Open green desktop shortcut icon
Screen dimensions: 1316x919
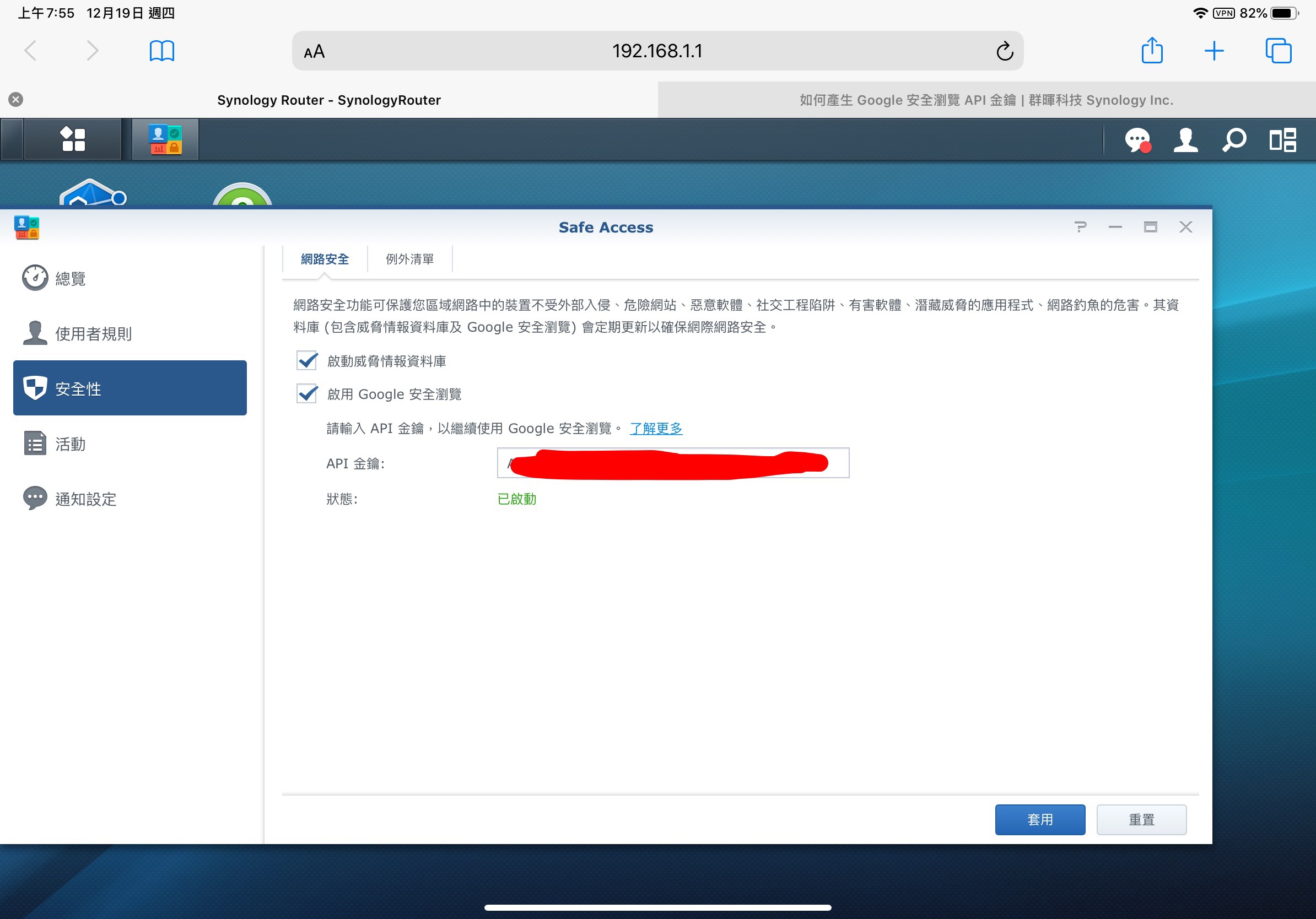click(x=242, y=194)
